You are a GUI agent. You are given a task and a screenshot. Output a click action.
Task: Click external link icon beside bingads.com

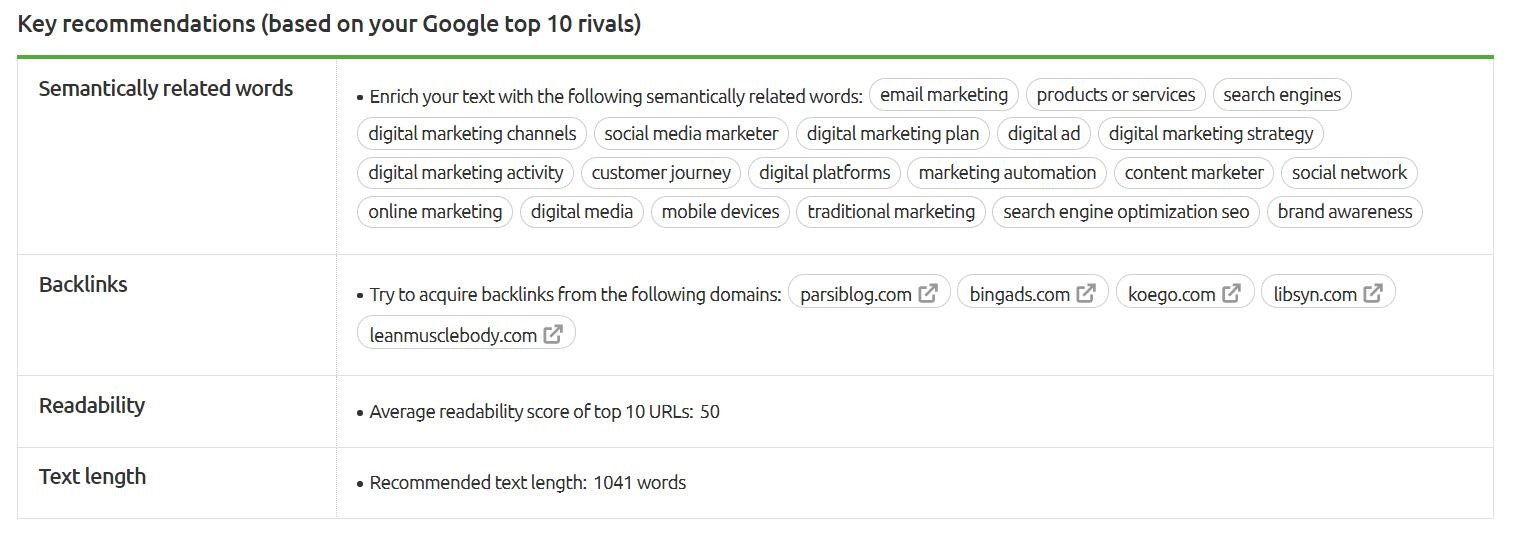click(x=1086, y=293)
